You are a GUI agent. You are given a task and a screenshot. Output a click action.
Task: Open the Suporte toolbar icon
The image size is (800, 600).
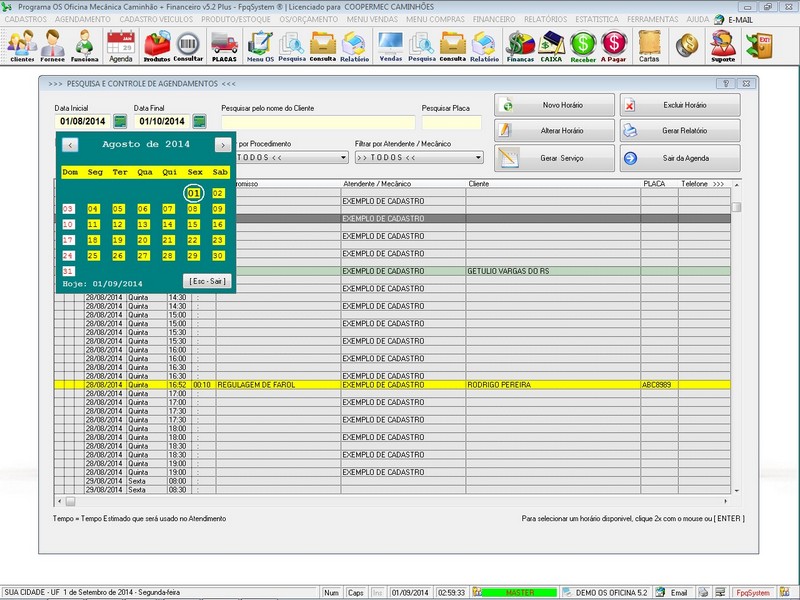722,46
